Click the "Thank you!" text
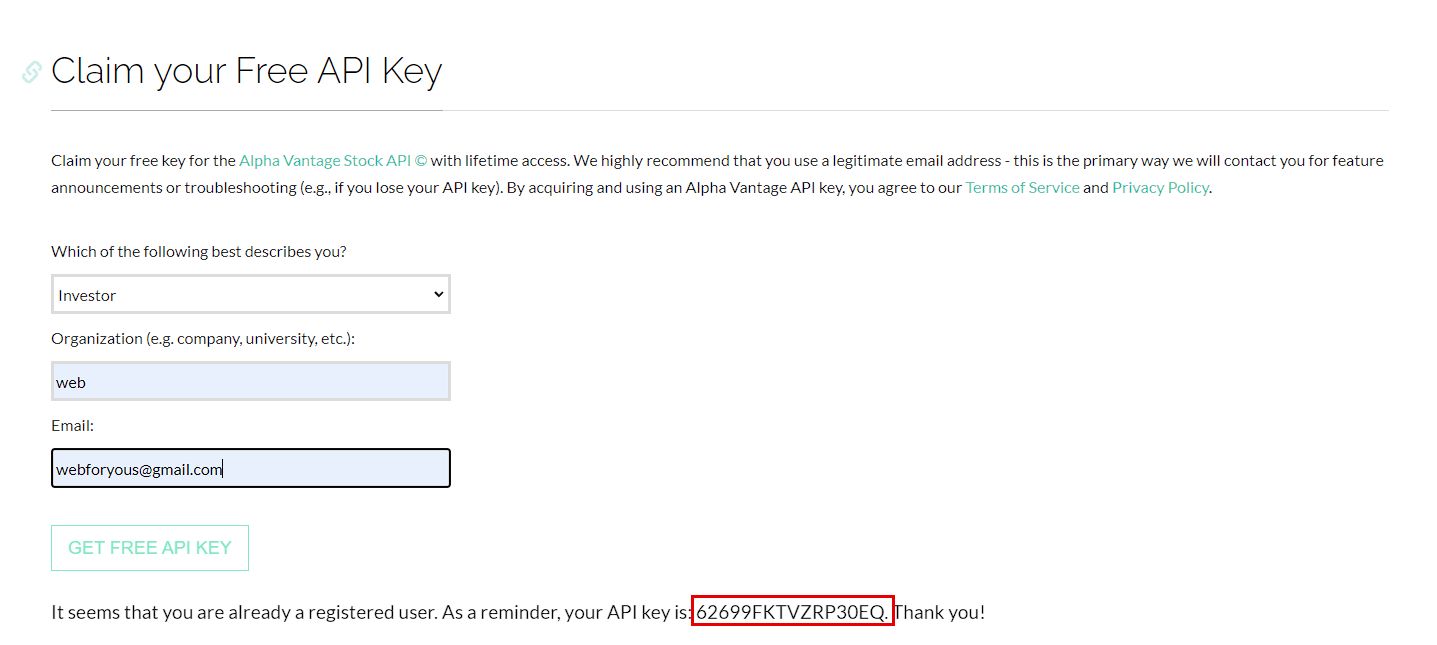The width and height of the screenshot is (1437, 645). pos(939,612)
